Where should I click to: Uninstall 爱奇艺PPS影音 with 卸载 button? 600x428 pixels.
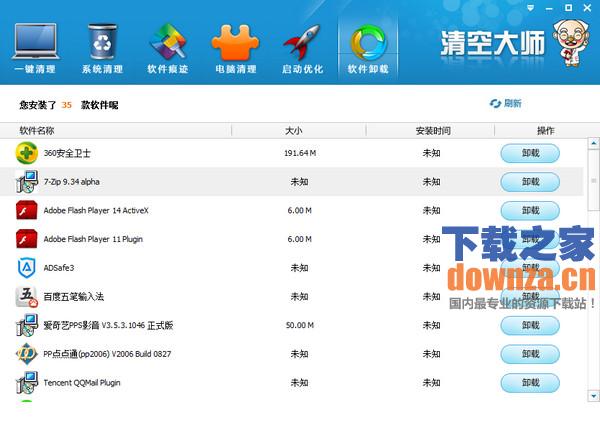pyautogui.click(x=530, y=325)
